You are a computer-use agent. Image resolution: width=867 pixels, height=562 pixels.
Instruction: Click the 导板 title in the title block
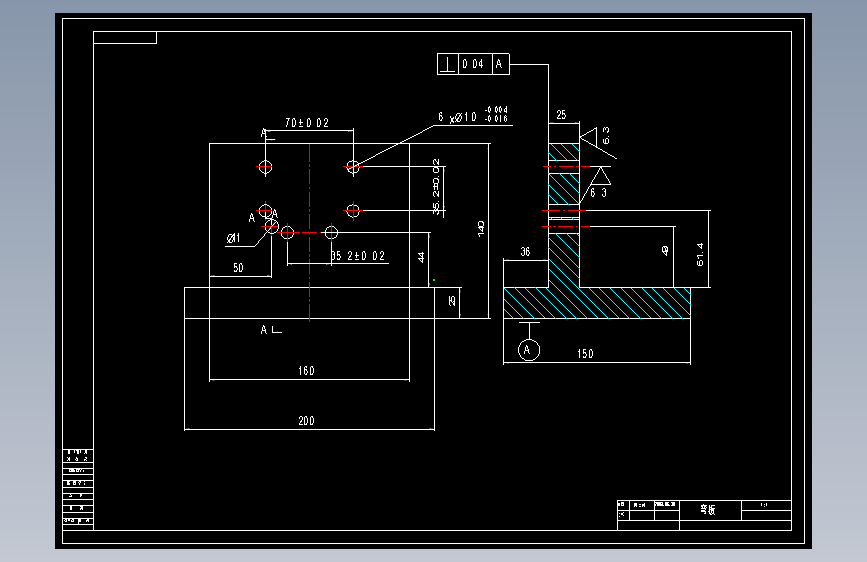tap(708, 509)
